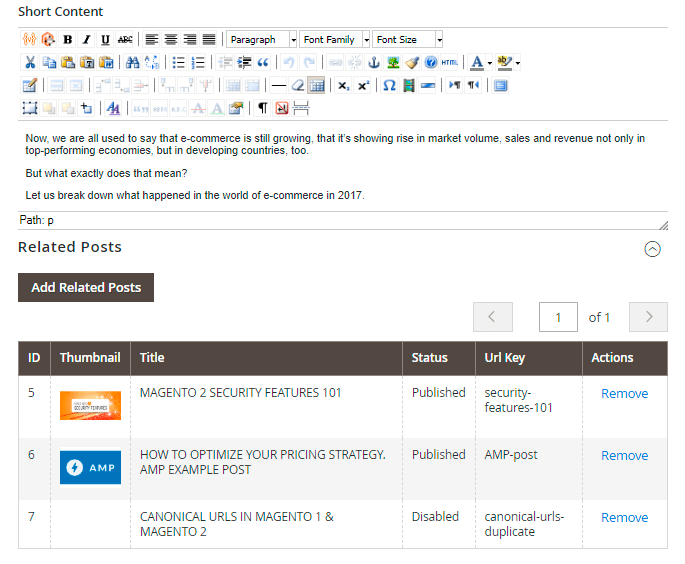
Task: Sort table by Status column header
Action: tap(430, 358)
